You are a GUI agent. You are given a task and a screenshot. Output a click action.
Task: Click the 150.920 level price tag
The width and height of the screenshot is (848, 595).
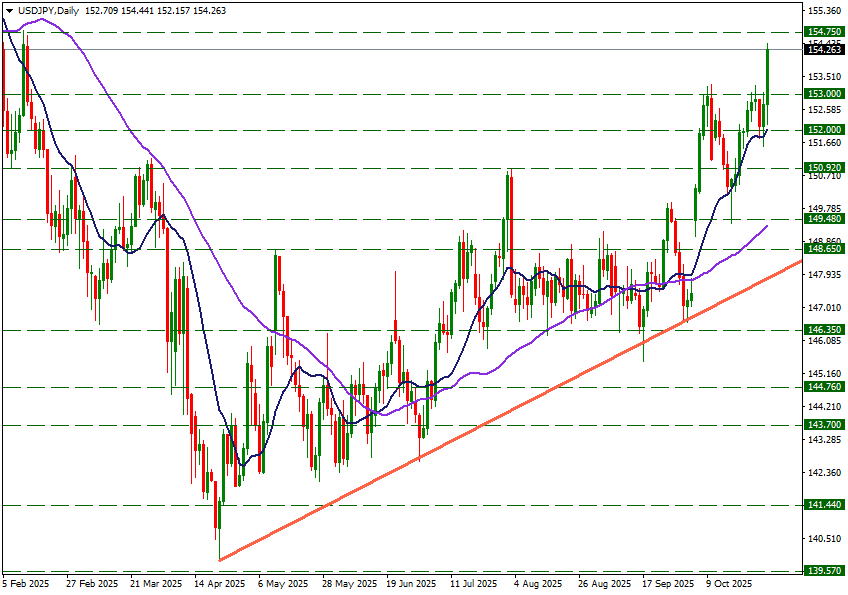click(824, 168)
